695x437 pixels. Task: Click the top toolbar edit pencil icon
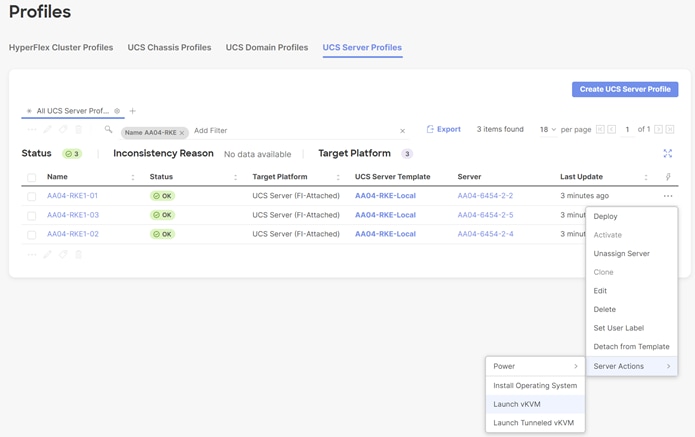pos(47,129)
